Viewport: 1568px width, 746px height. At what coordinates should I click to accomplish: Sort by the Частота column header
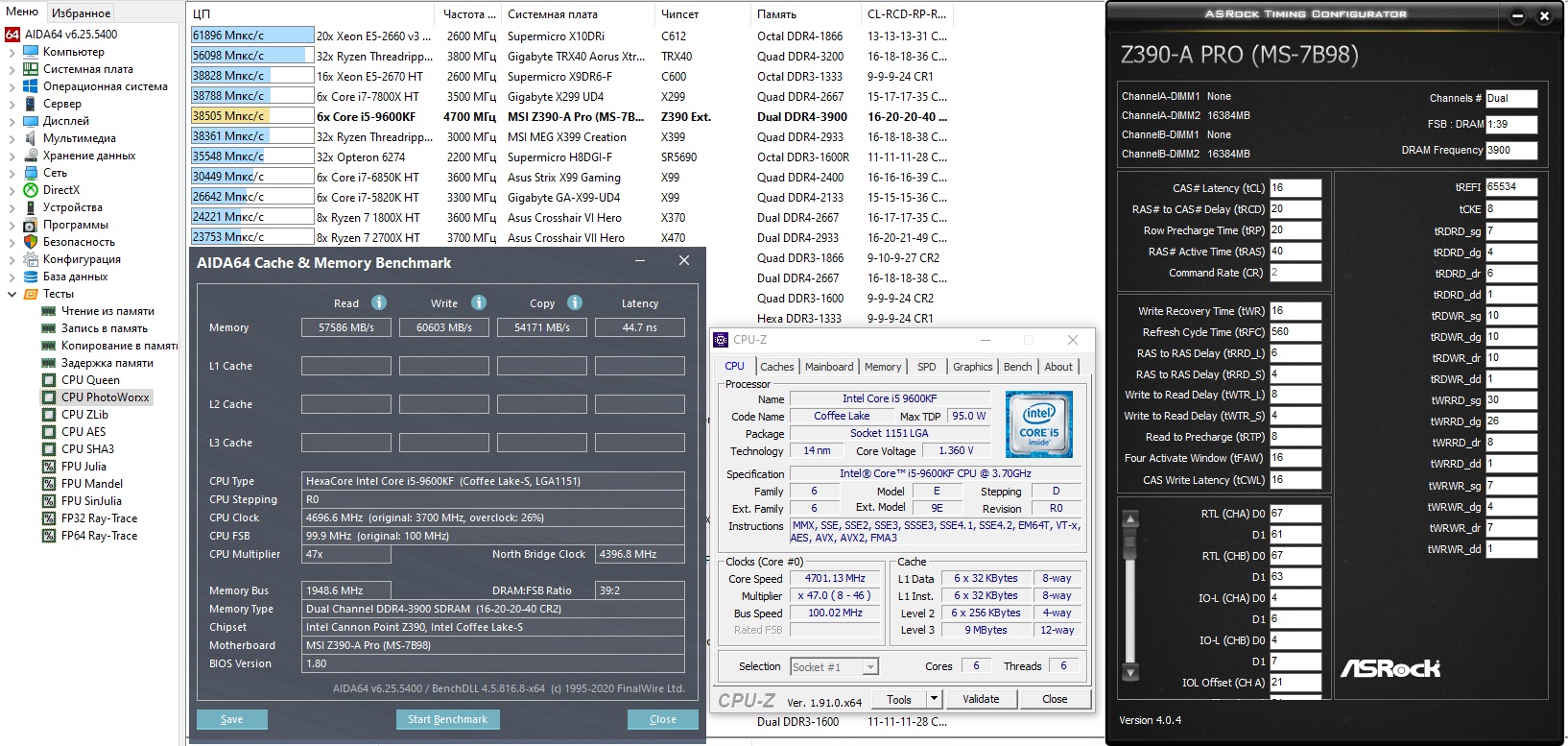pyautogui.click(x=470, y=14)
